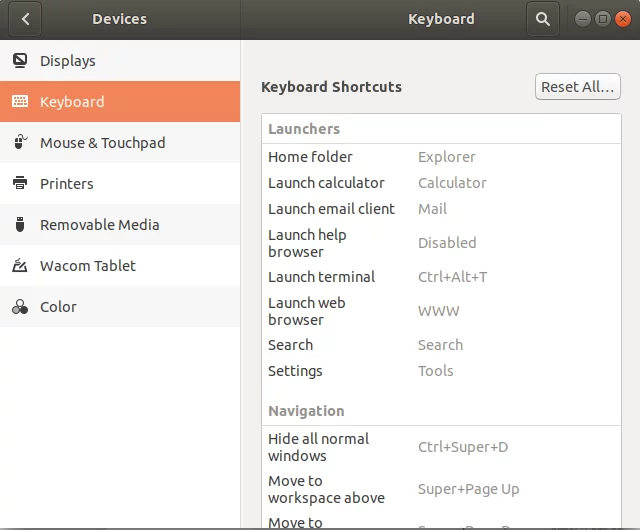Select the Keyboard panel label
This screenshot has height=530, width=640.
pyautogui.click(x=72, y=102)
